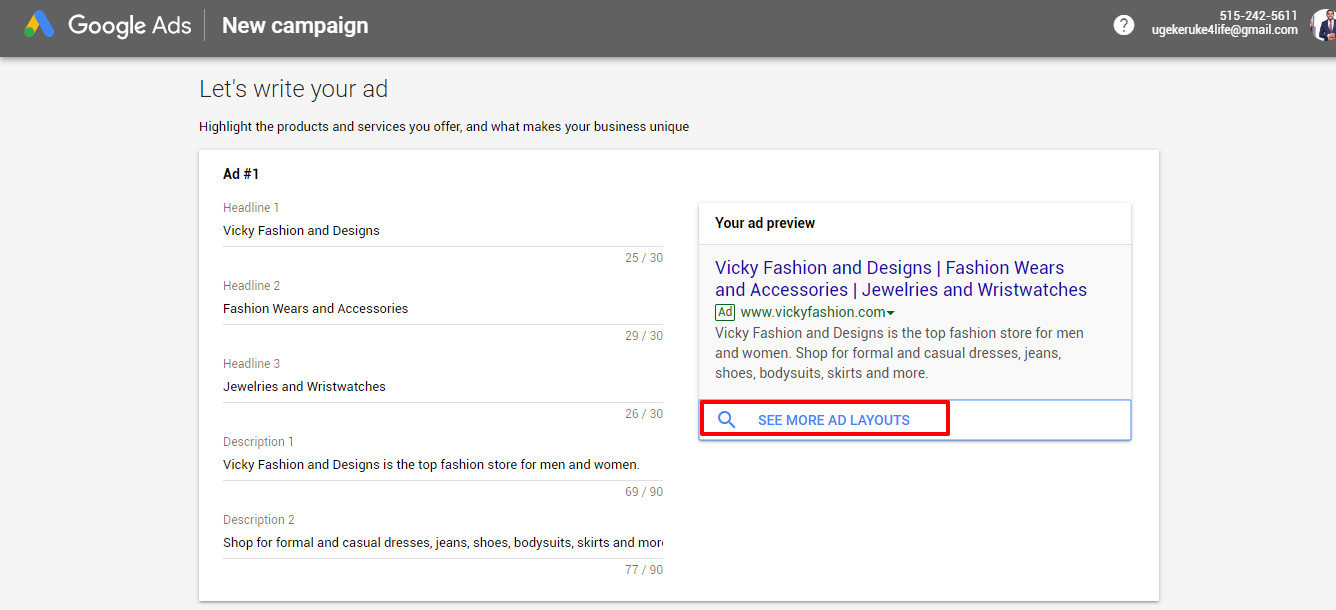Click the blue ad preview headline link
This screenshot has width=1336, height=610.
[x=900, y=279]
